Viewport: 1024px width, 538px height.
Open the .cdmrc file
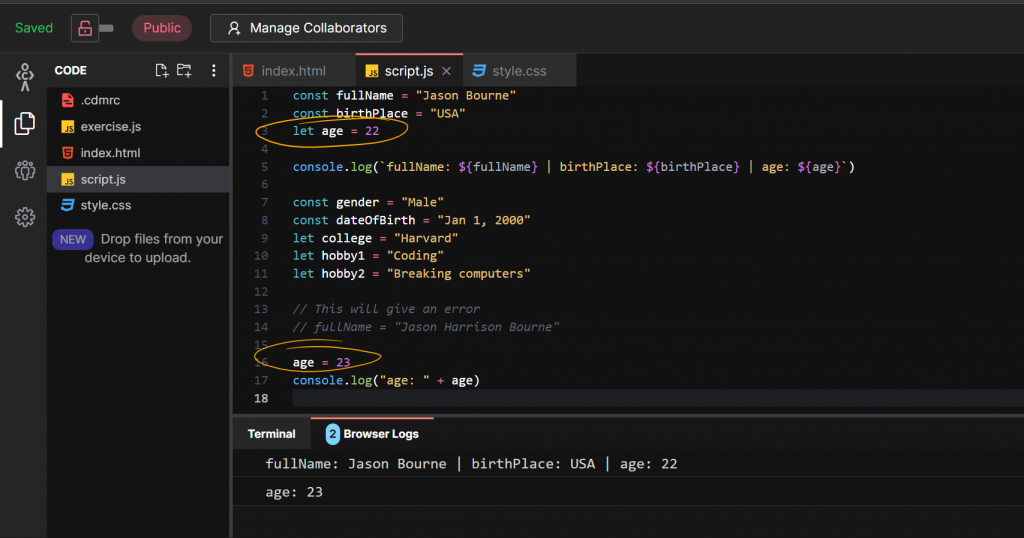click(x=138, y=100)
